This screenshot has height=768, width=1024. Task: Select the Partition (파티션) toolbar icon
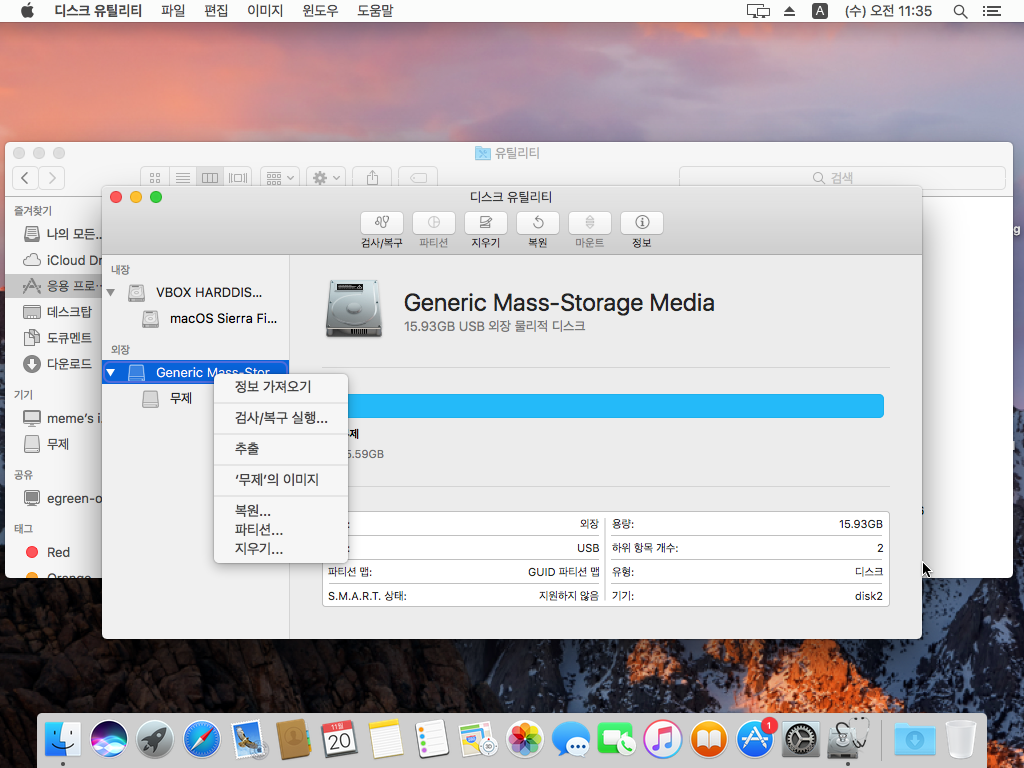[x=434, y=223]
